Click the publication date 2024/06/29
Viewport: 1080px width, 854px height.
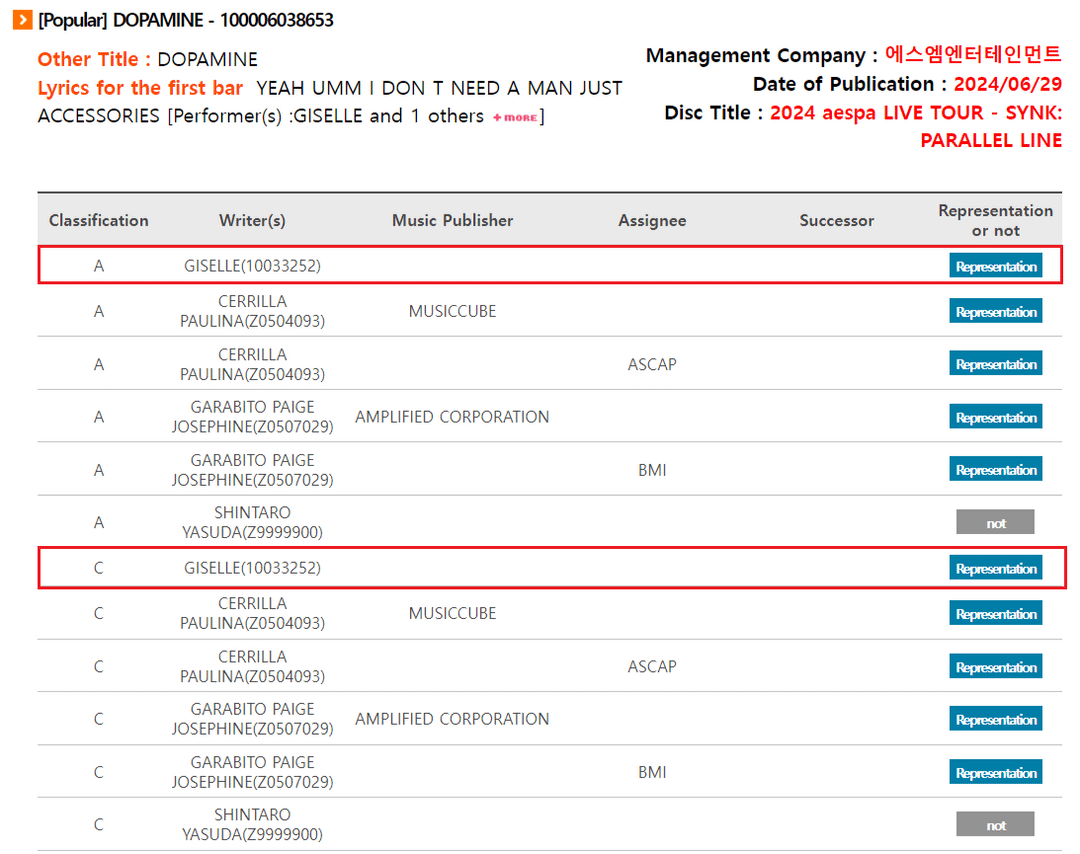[x=1007, y=84]
